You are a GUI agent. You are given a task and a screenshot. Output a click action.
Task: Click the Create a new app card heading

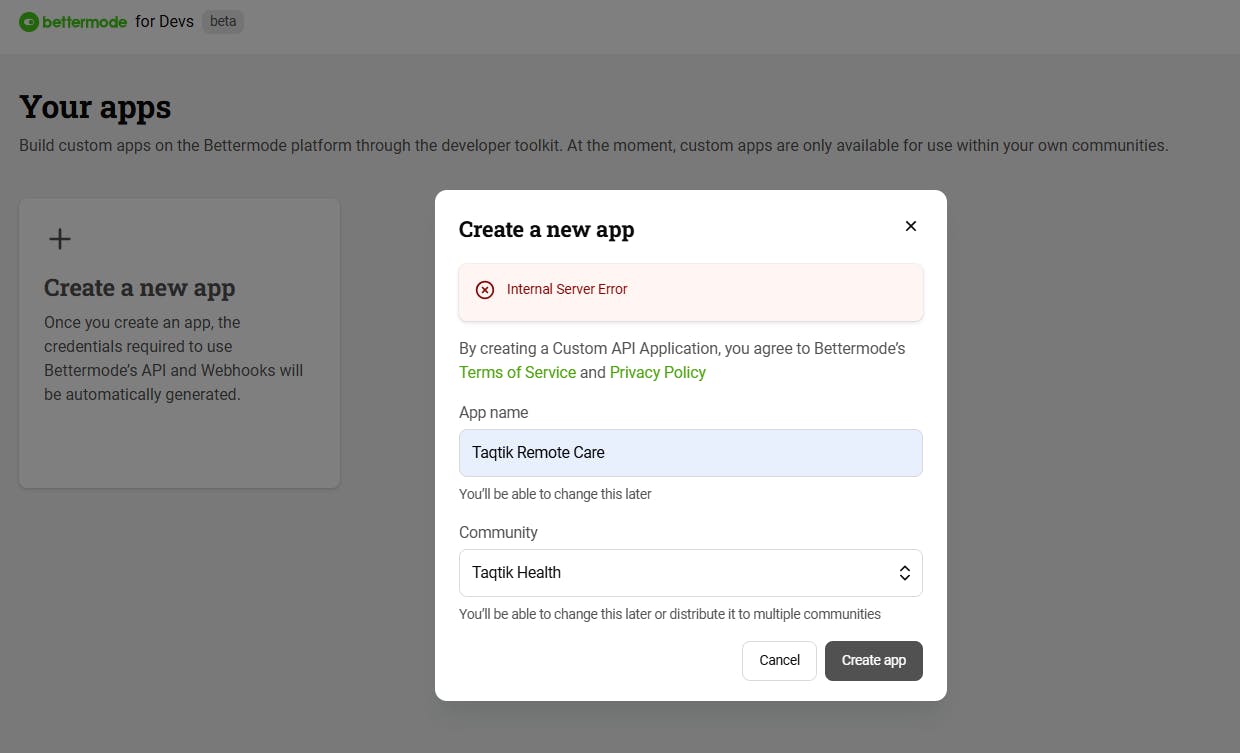point(140,288)
